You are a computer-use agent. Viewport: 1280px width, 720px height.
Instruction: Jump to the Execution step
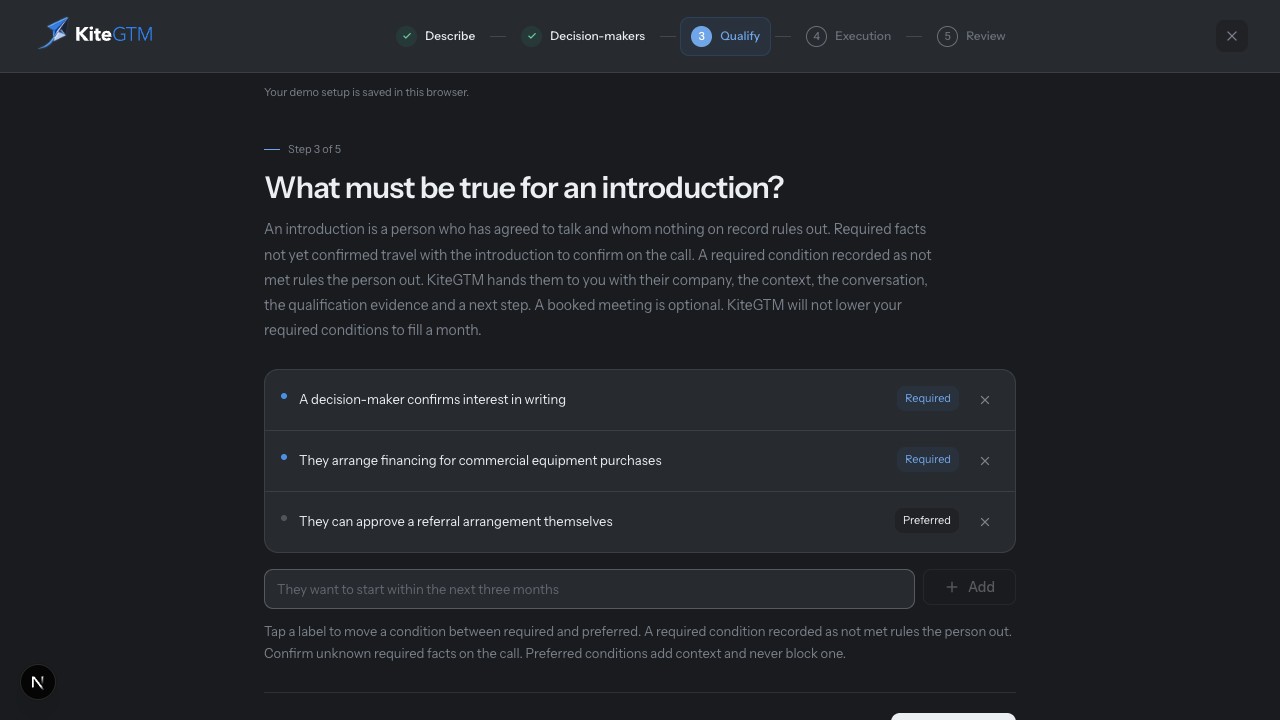[x=848, y=36]
